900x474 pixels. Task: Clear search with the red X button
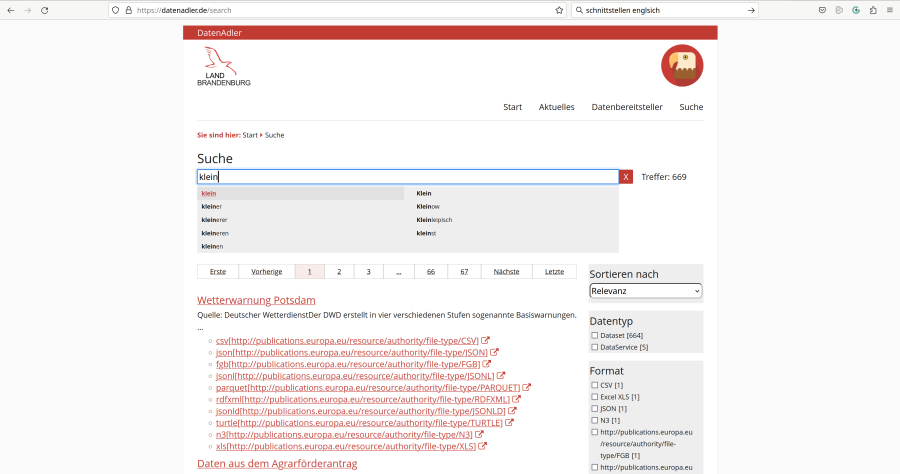click(626, 177)
